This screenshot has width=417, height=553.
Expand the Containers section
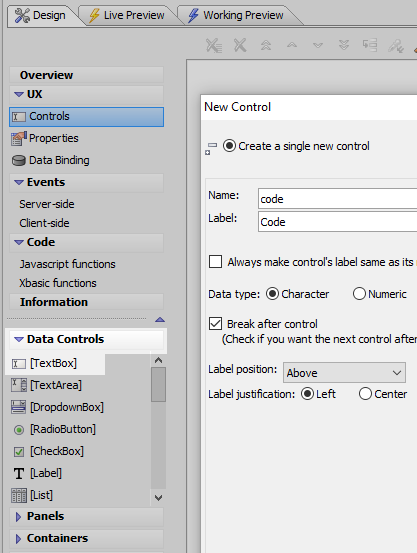(86, 538)
